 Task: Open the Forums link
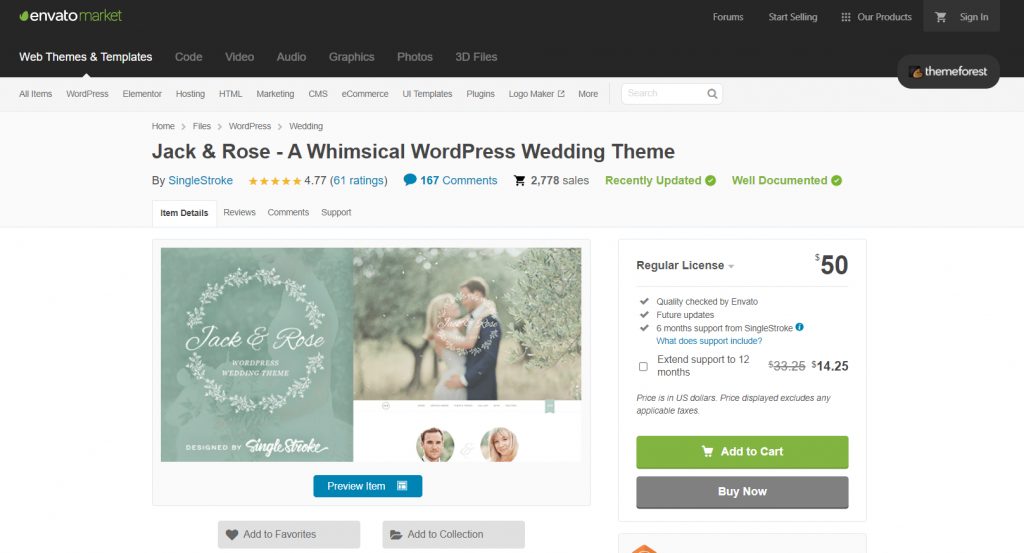pyautogui.click(x=728, y=17)
